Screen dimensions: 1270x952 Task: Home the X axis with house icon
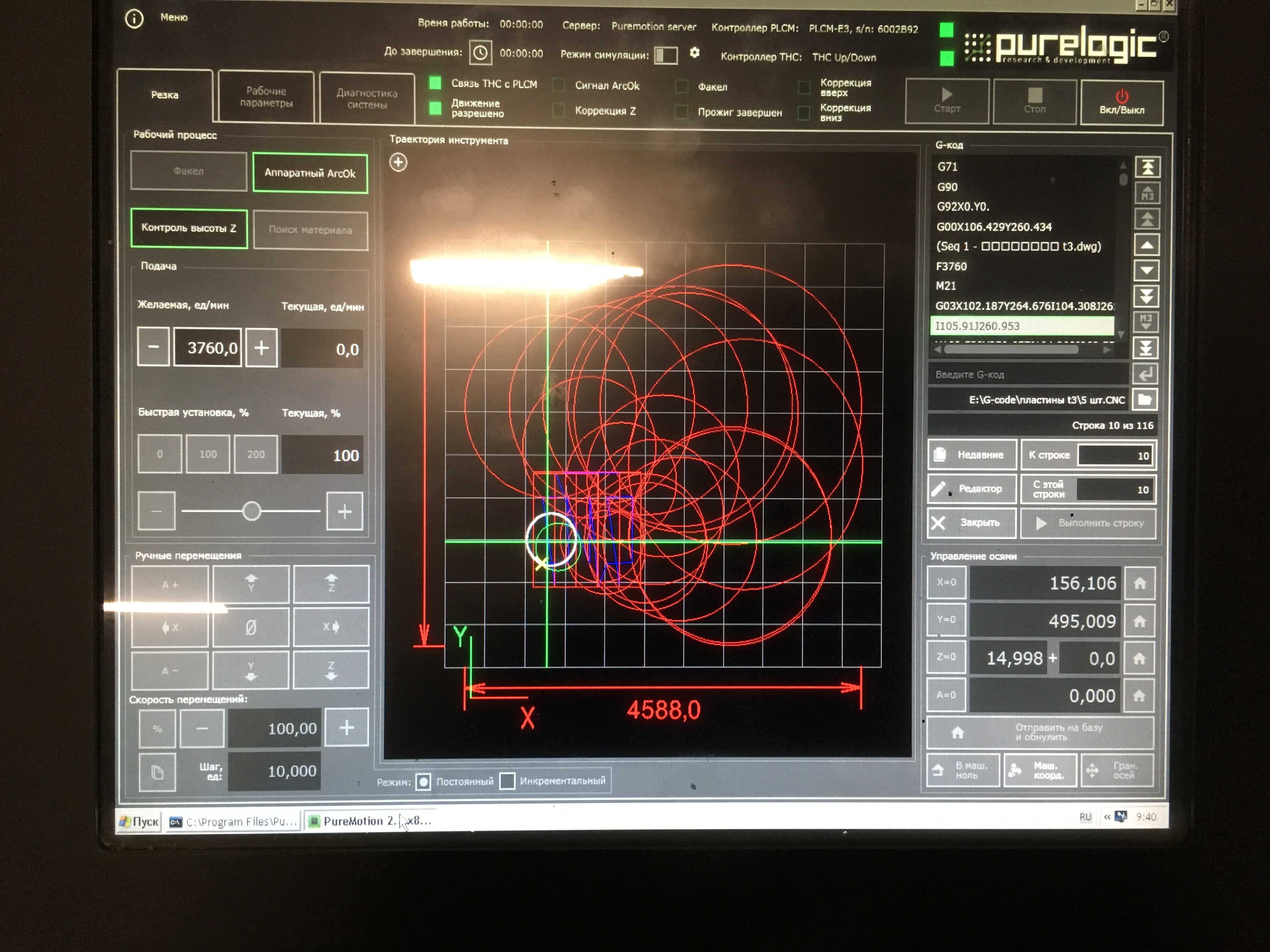[x=1140, y=583]
